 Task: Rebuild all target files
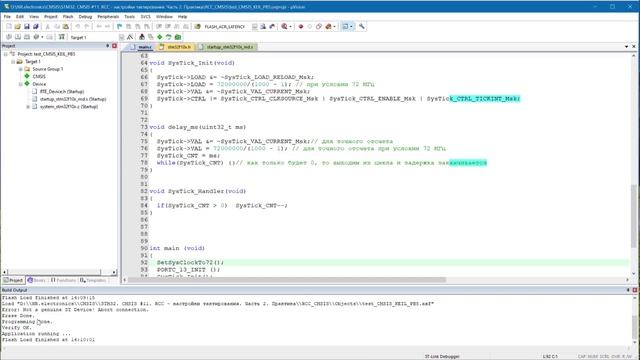pos(27,37)
